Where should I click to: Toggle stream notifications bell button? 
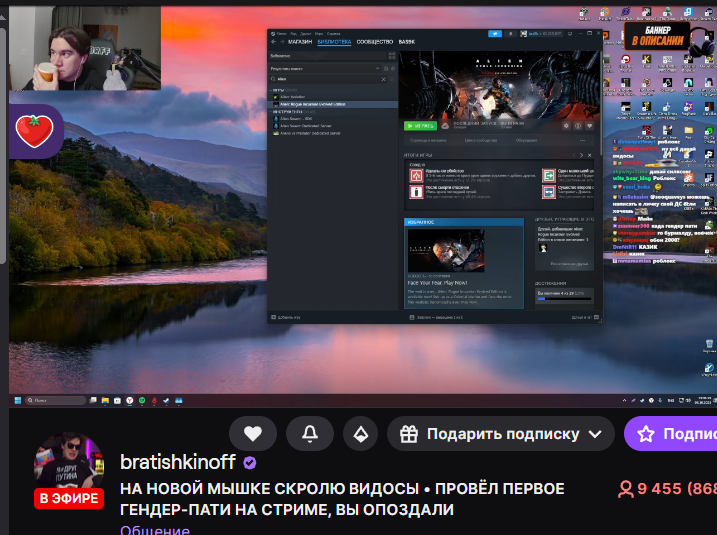(310, 433)
